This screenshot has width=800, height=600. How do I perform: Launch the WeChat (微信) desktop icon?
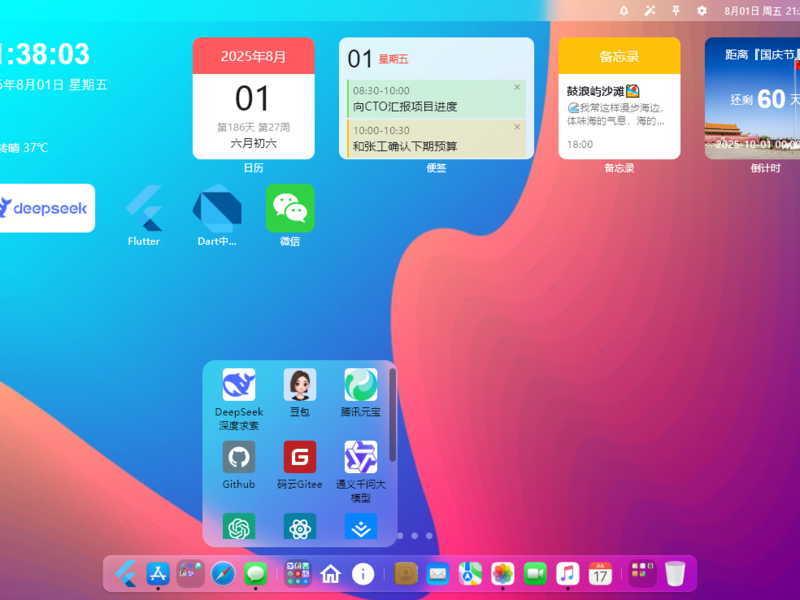290,208
